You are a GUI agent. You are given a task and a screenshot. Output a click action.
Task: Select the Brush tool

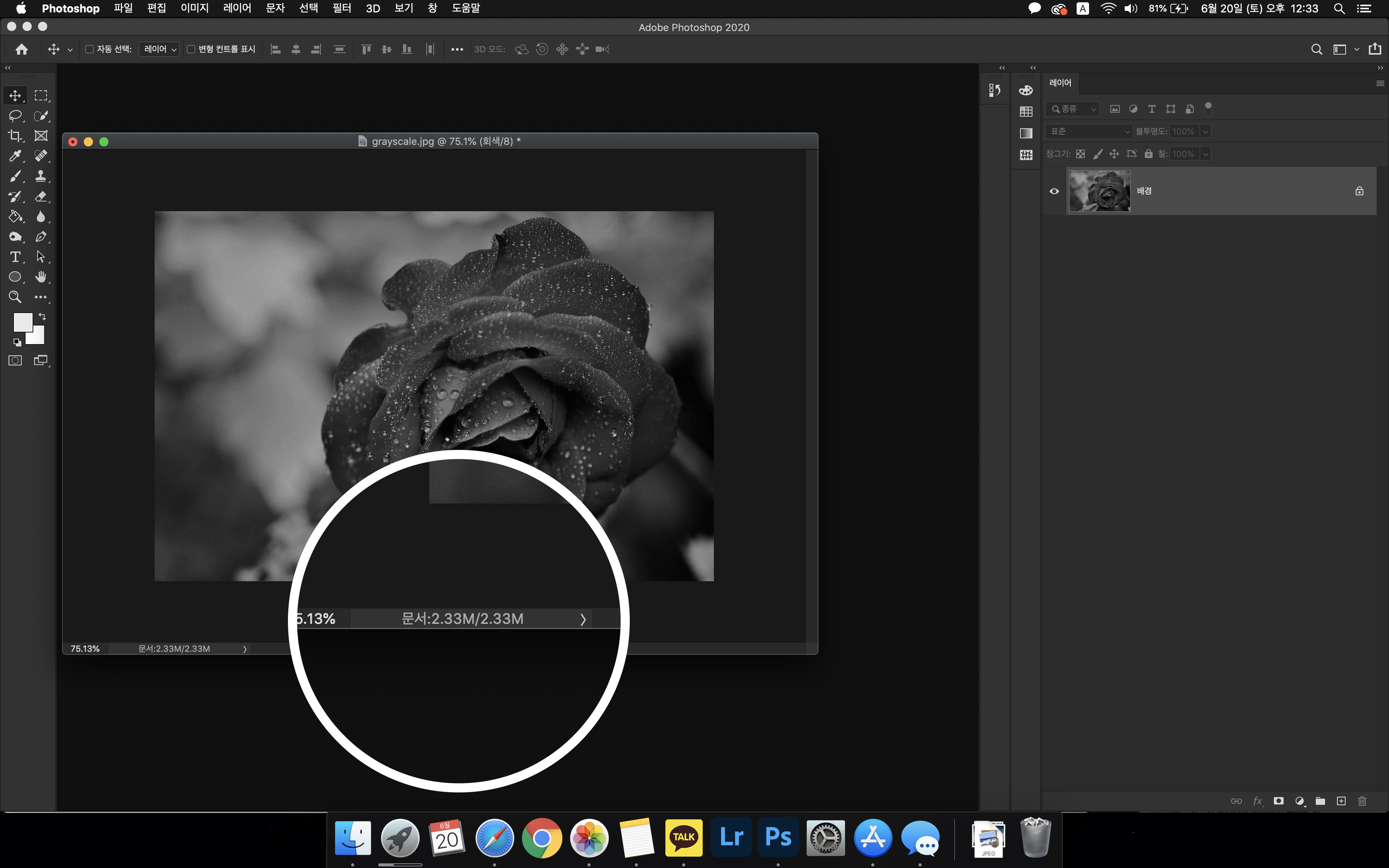tap(15, 176)
